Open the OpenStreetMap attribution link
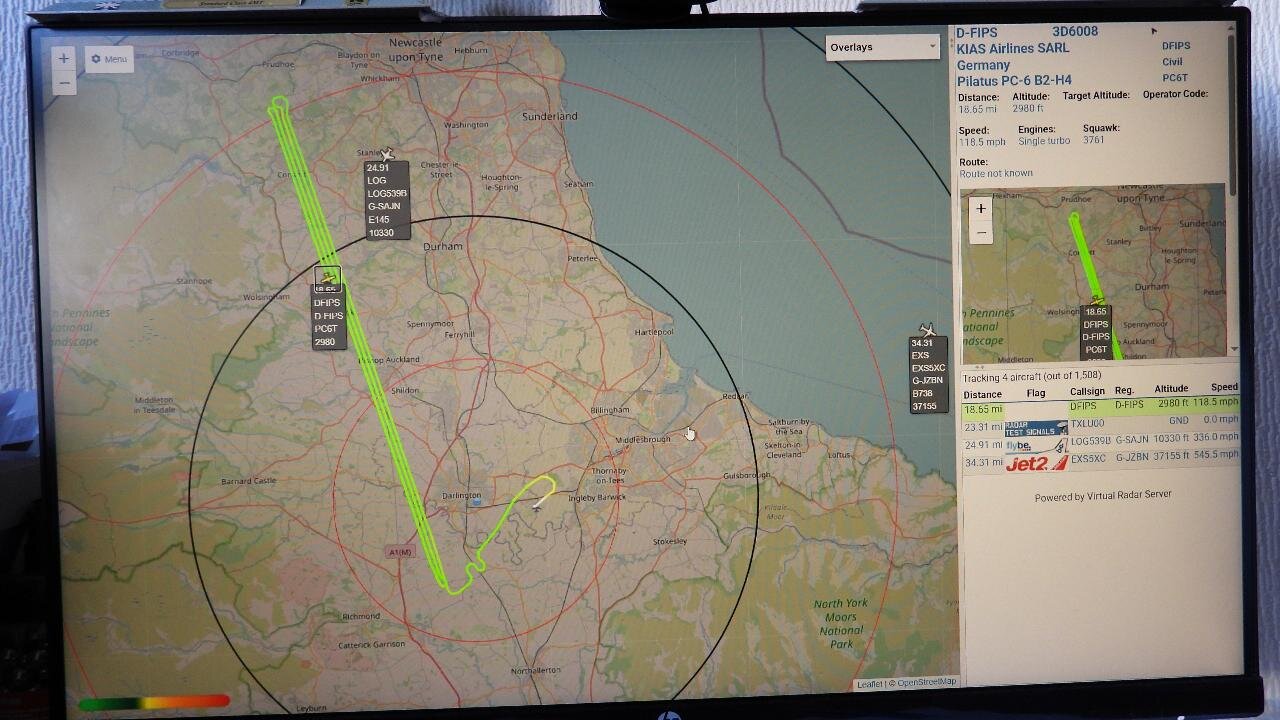 (926, 682)
